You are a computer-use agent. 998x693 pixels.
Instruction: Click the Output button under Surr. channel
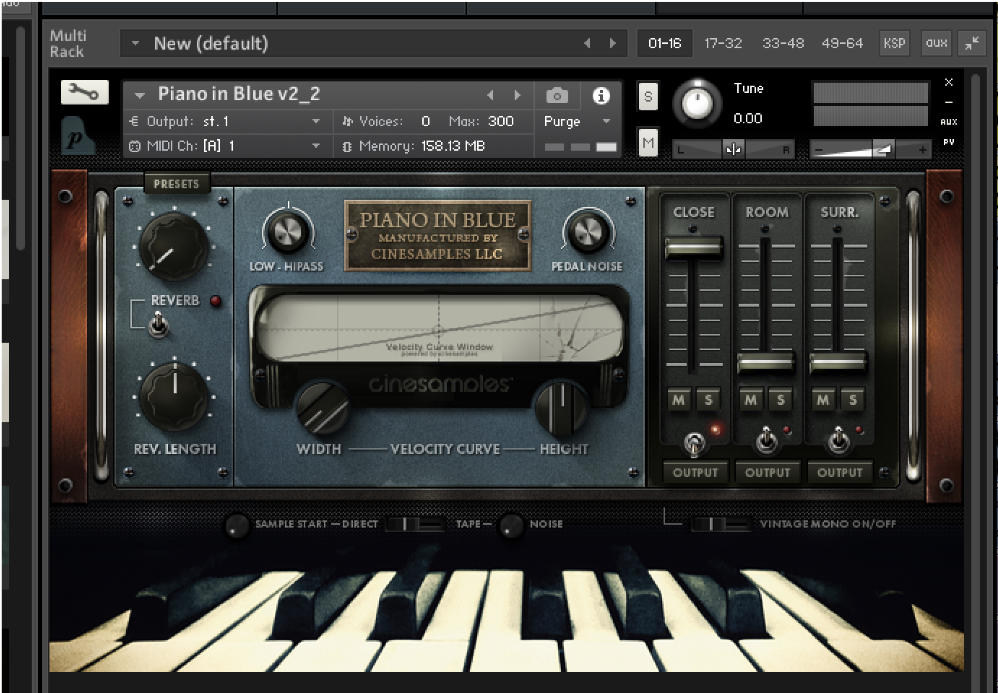click(839, 472)
